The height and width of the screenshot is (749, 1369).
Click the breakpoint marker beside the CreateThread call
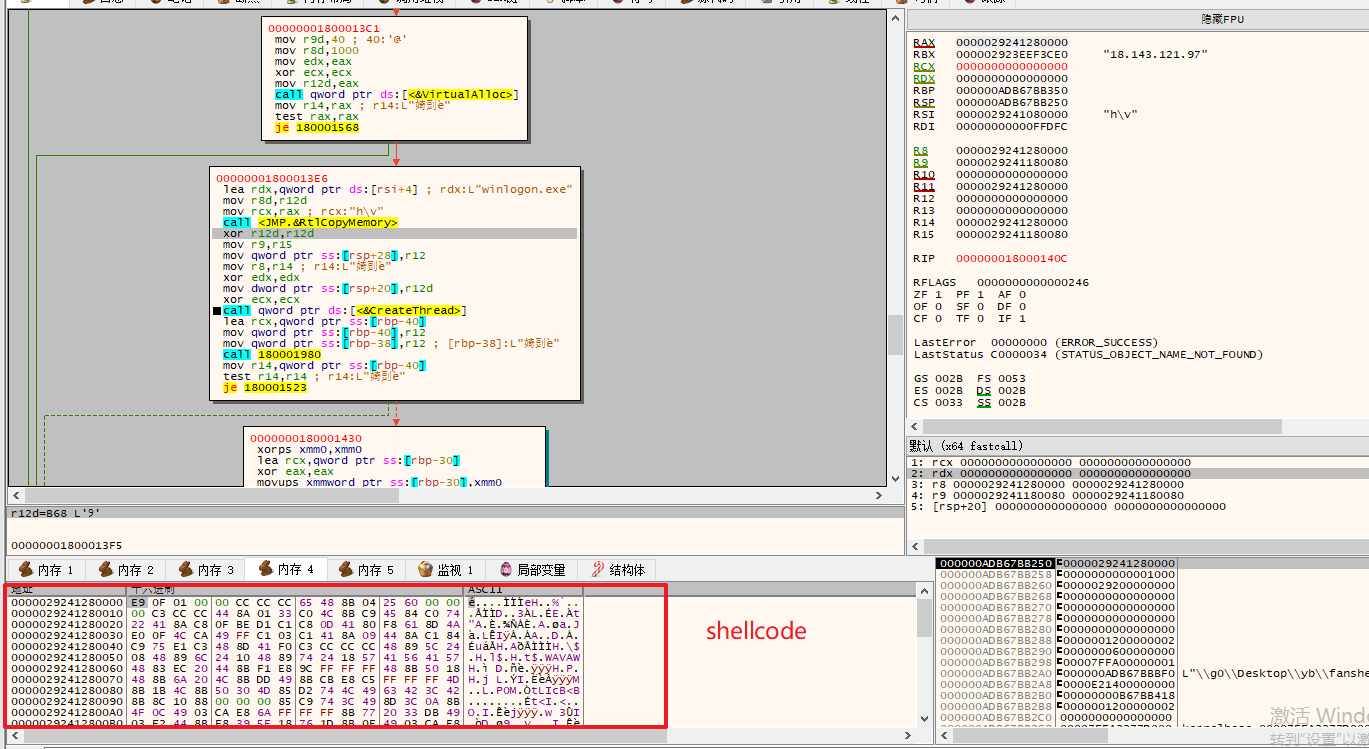(217, 311)
